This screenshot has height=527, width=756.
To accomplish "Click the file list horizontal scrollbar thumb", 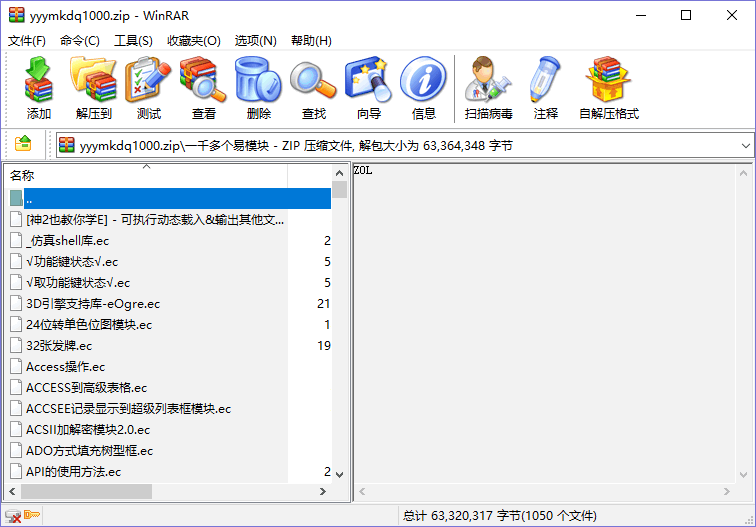I will (x=86, y=491).
